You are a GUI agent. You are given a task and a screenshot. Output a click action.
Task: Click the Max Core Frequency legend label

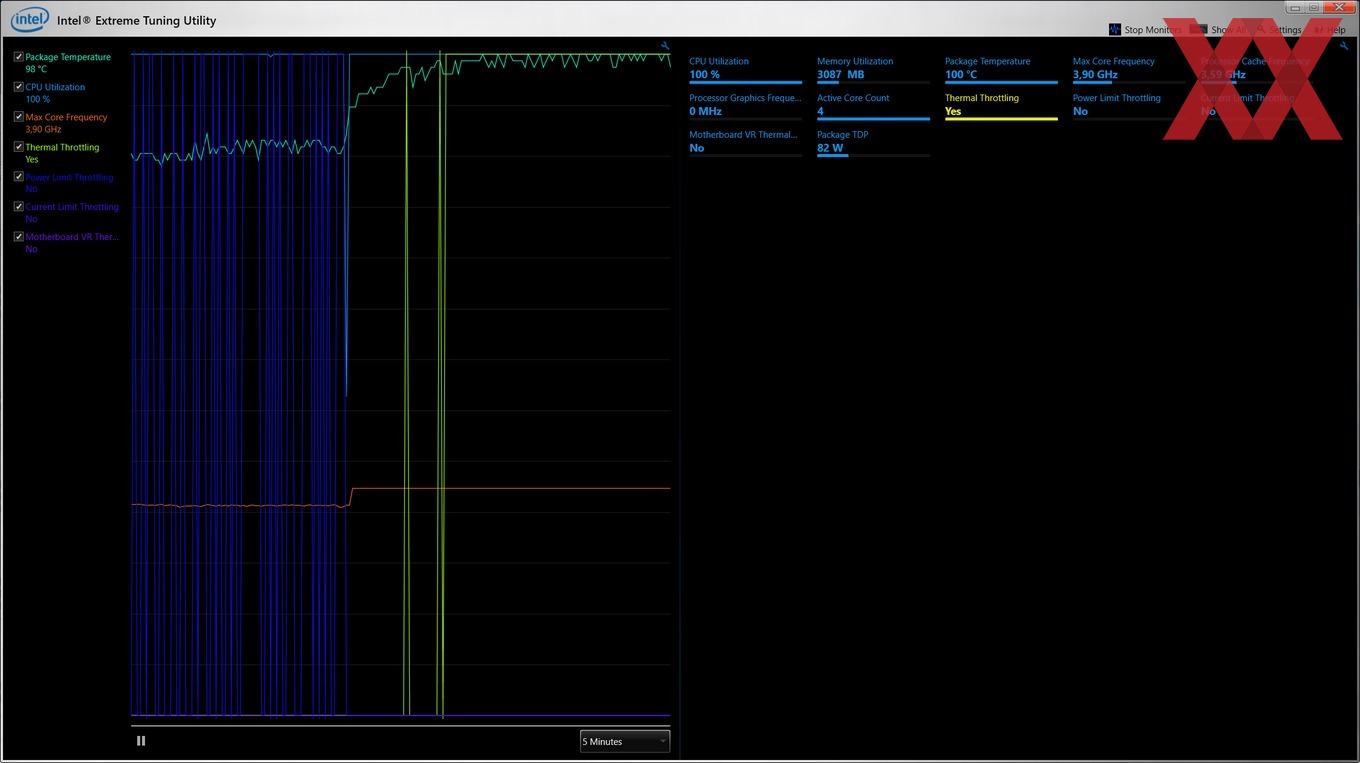(66, 117)
